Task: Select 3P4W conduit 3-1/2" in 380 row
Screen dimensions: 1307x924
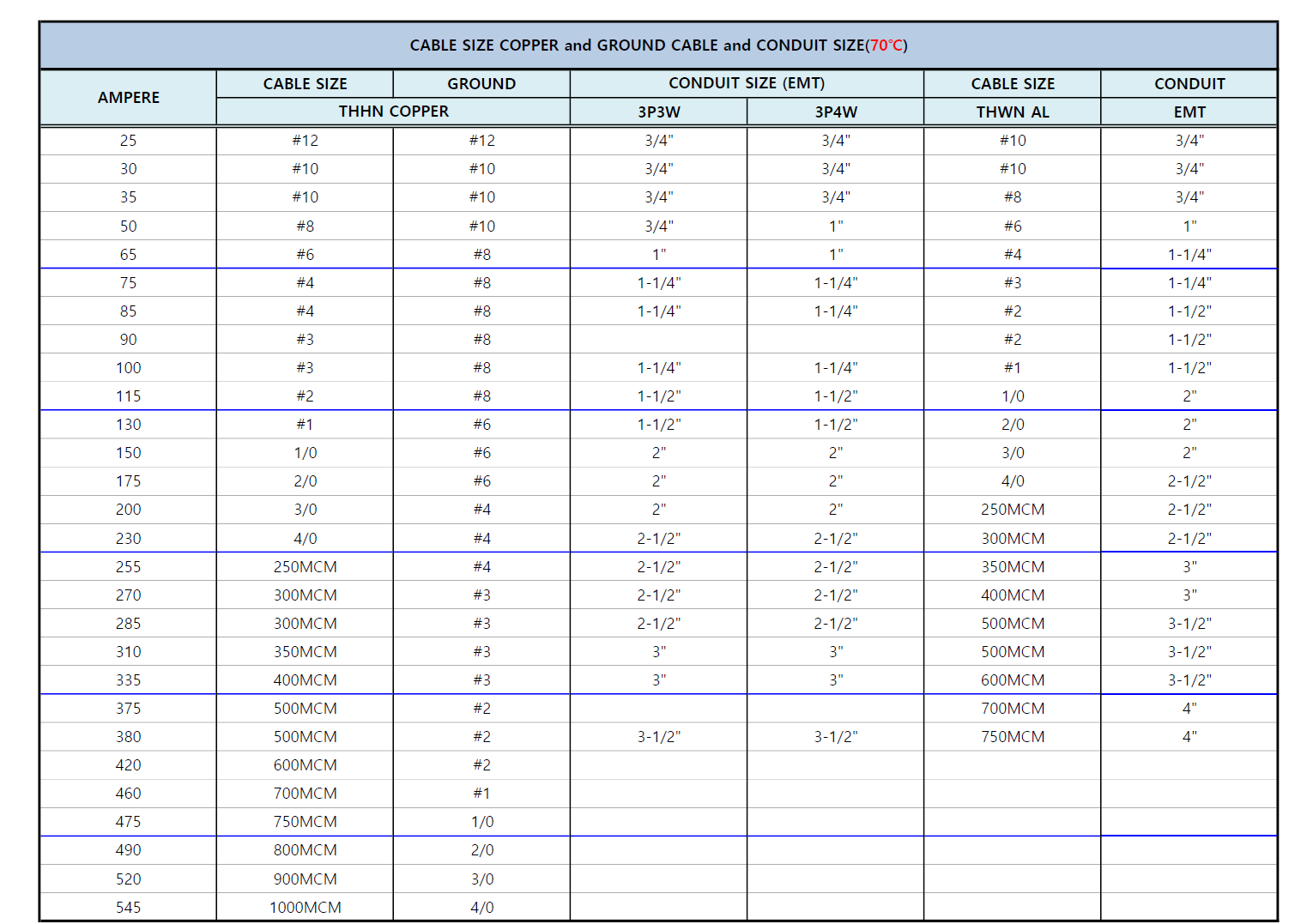Action: (x=836, y=737)
